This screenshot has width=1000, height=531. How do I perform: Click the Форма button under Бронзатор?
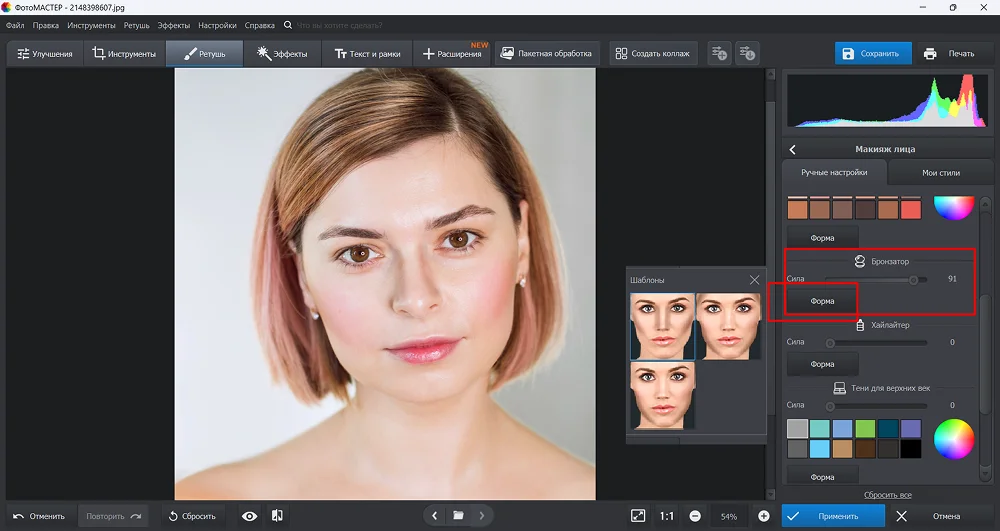click(x=822, y=301)
